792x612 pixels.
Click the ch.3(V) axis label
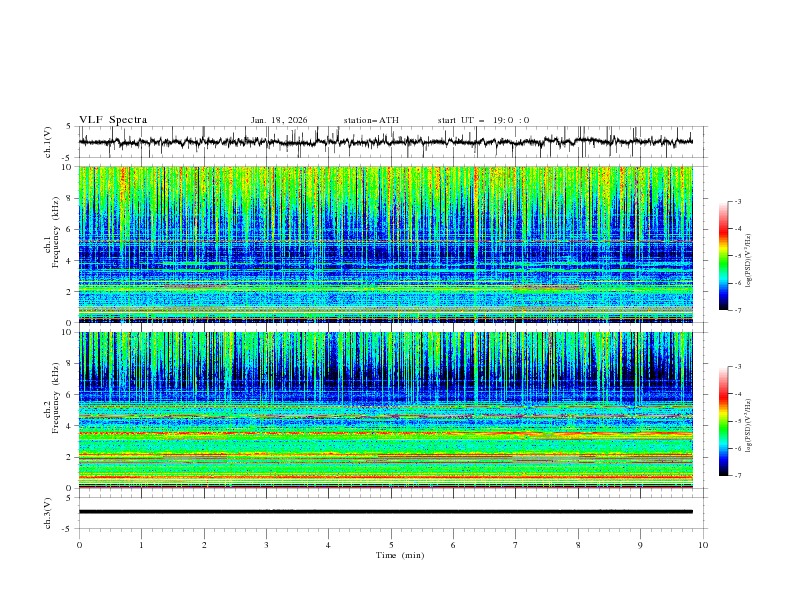(48, 513)
